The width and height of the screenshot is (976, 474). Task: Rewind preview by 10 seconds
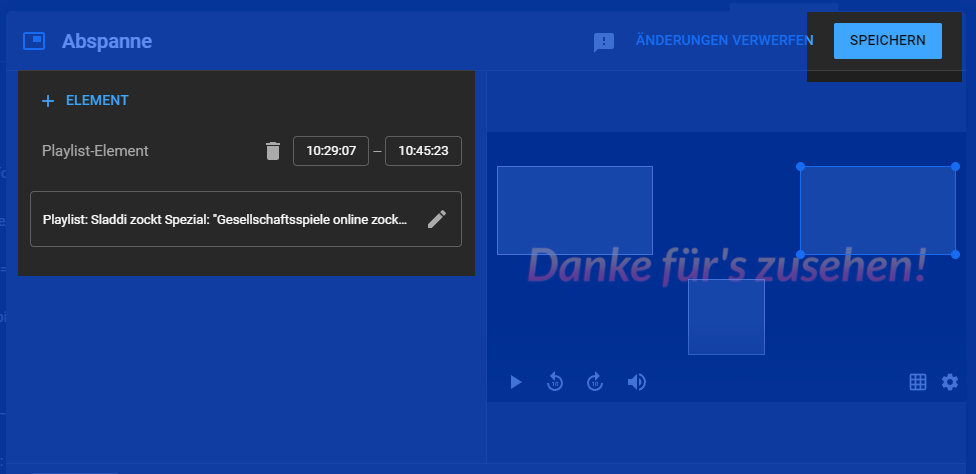(x=555, y=382)
